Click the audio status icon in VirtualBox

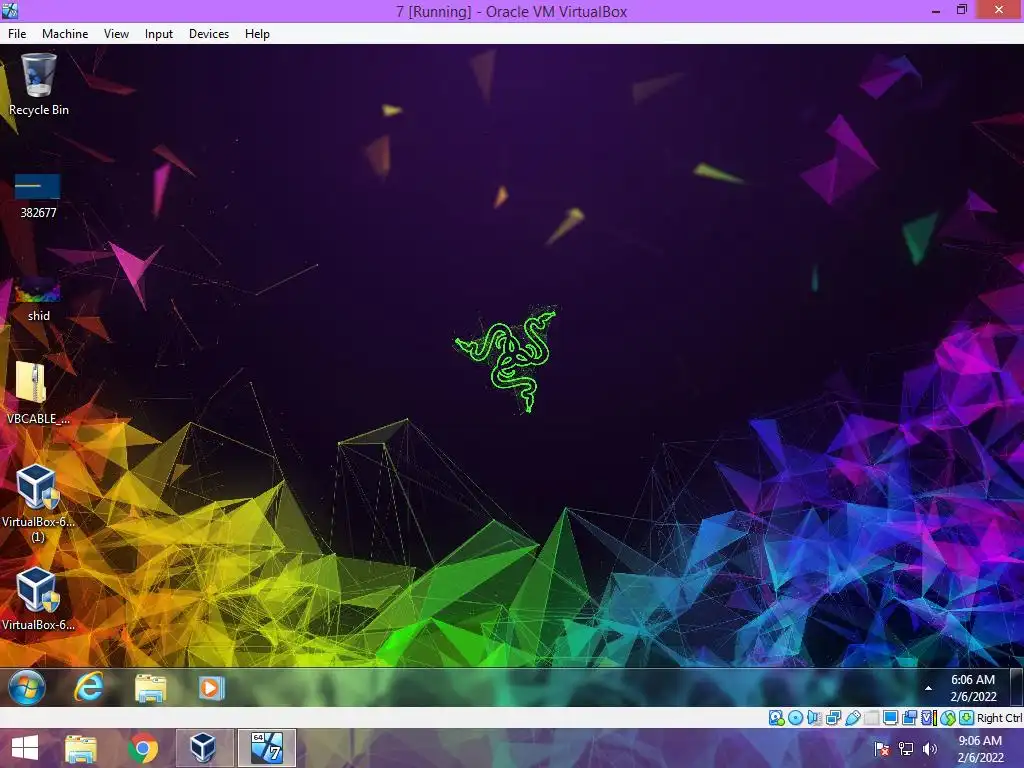click(814, 718)
